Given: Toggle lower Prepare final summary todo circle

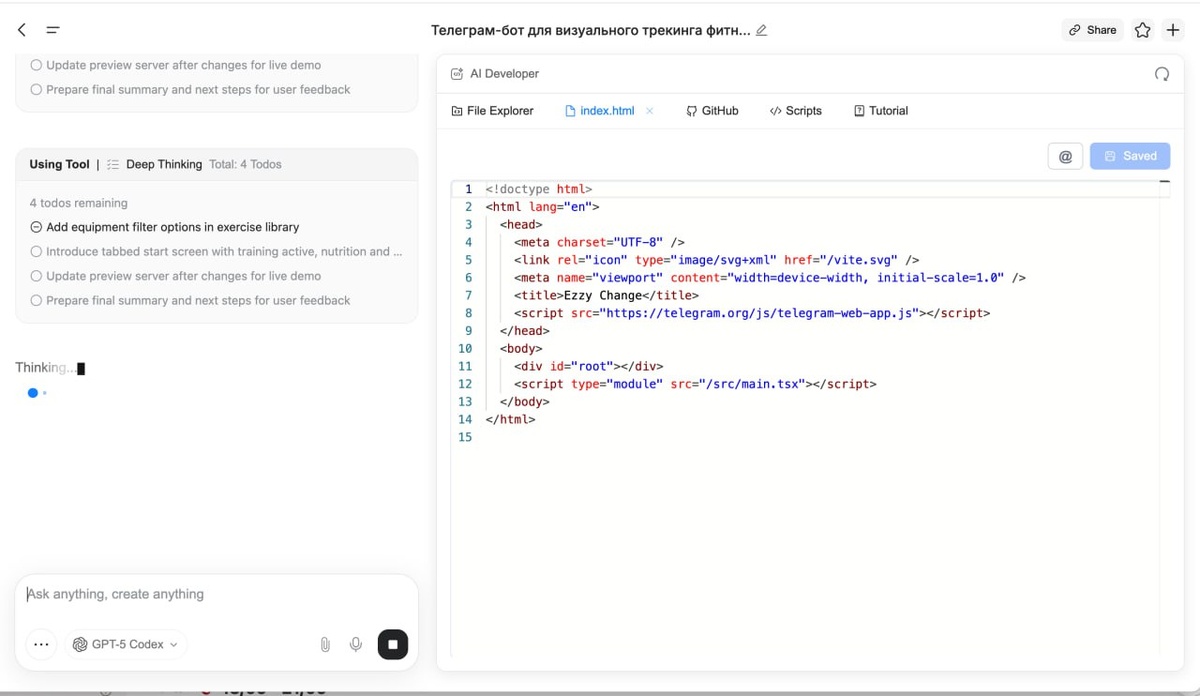Looking at the screenshot, I should (x=36, y=300).
